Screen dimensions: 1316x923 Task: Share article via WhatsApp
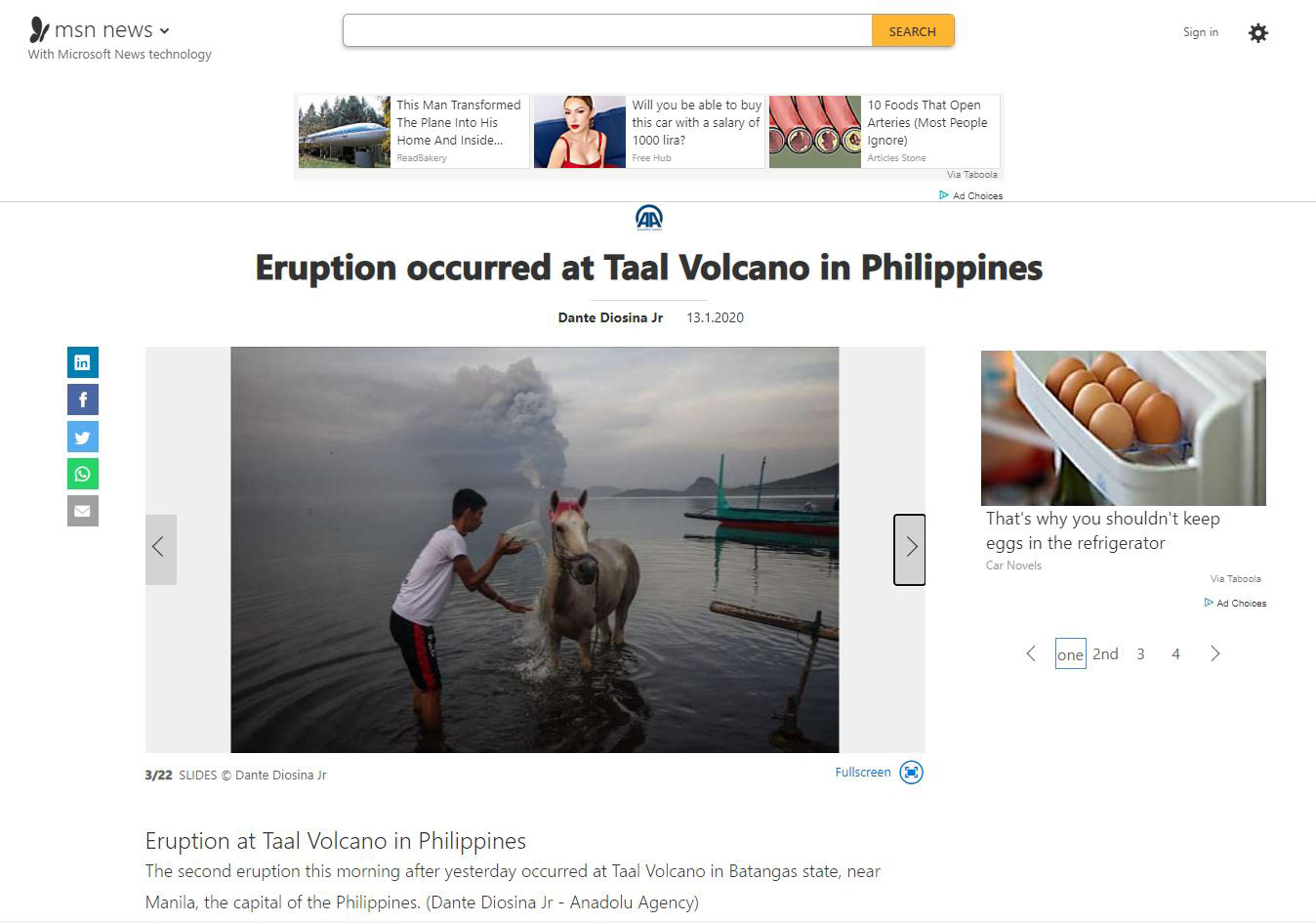click(83, 474)
